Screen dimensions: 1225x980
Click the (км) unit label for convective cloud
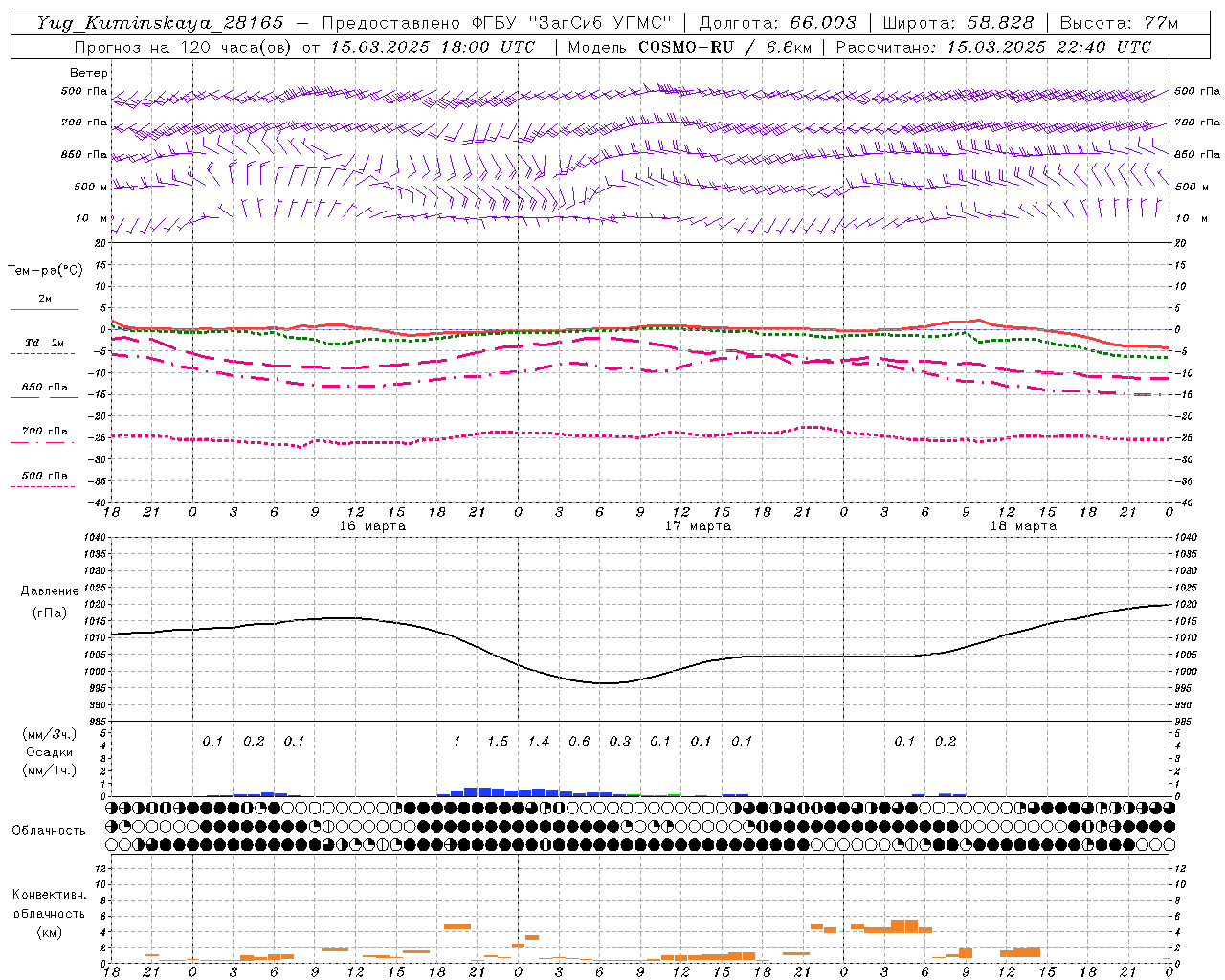(x=50, y=932)
